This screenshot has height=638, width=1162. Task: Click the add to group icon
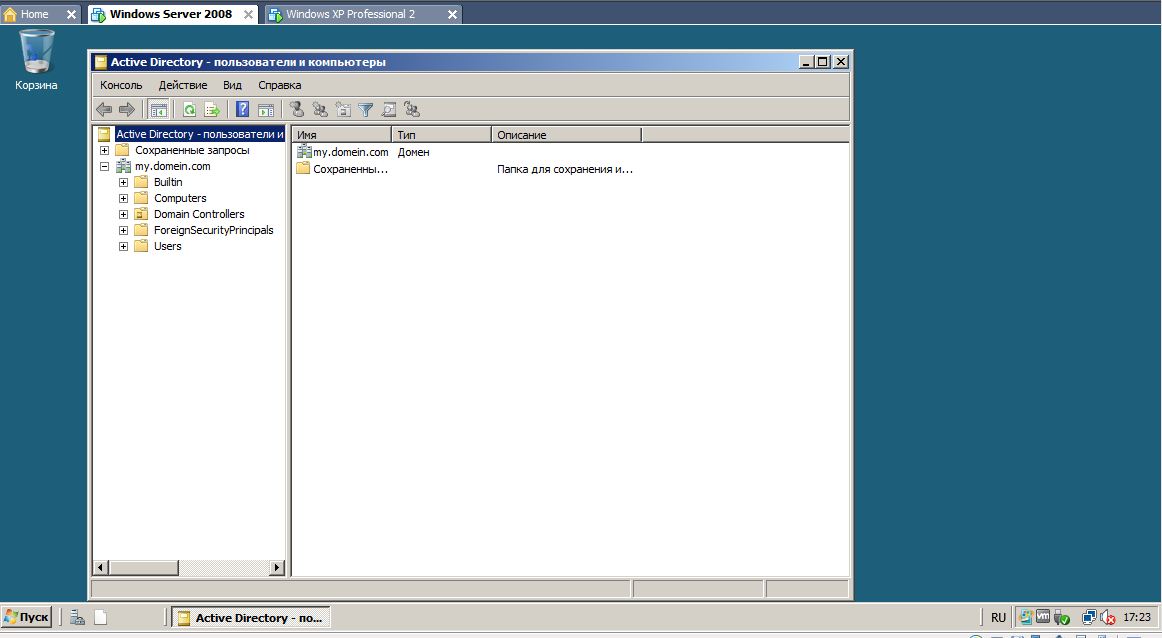coord(412,110)
